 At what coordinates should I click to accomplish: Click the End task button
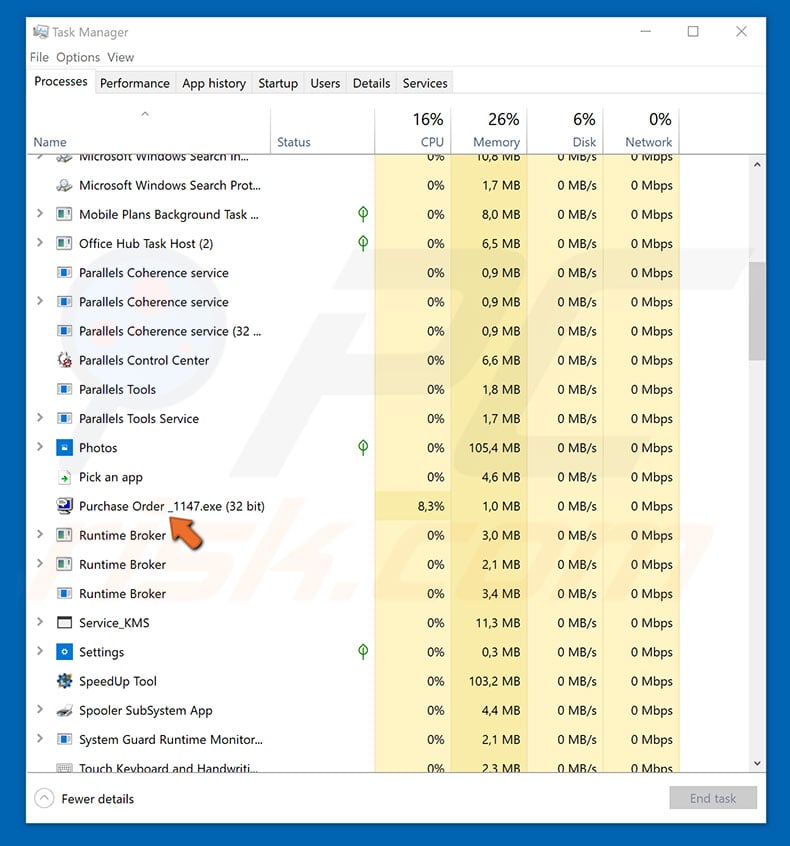(713, 798)
